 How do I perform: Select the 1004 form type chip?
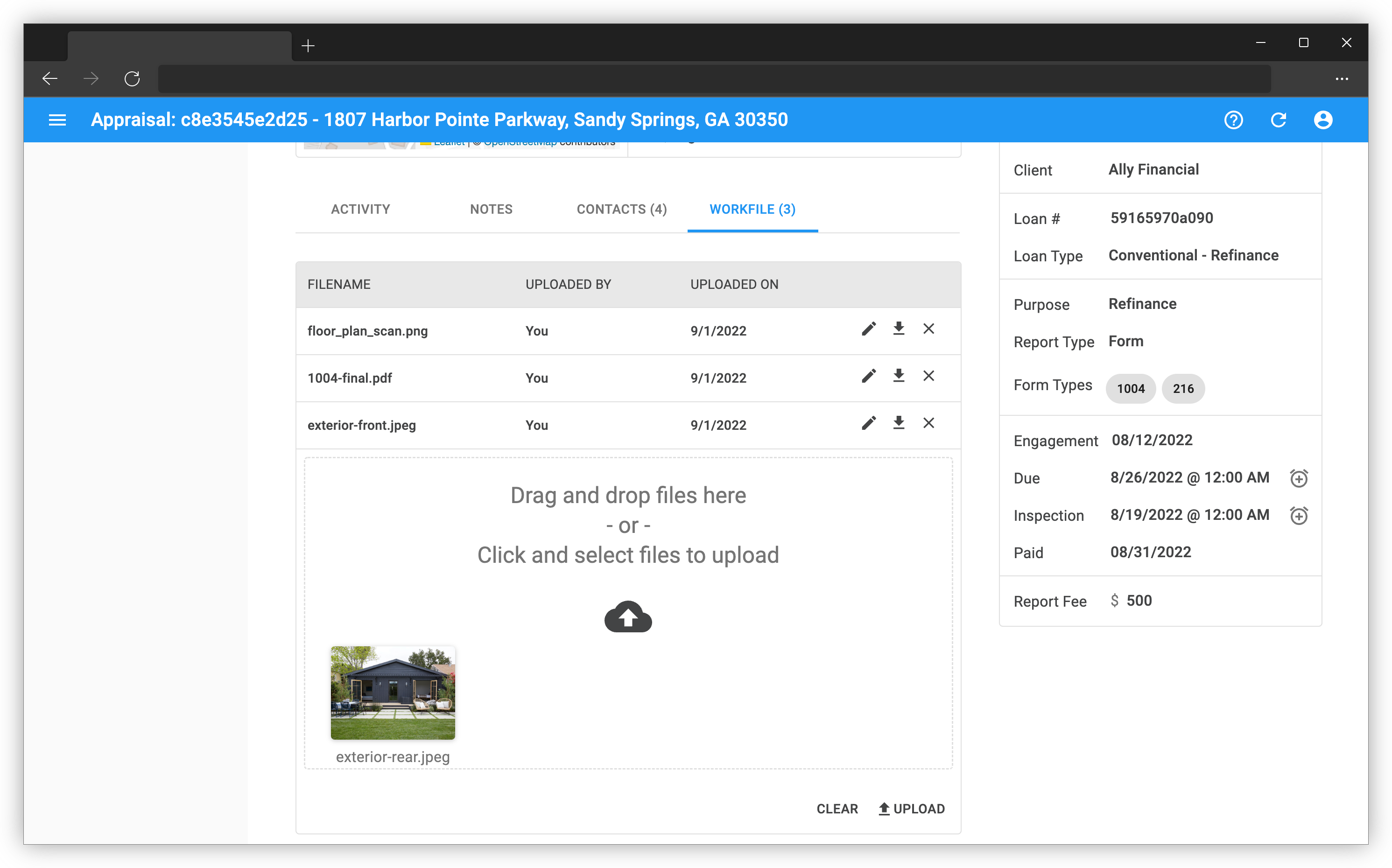[x=1130, y=388]
